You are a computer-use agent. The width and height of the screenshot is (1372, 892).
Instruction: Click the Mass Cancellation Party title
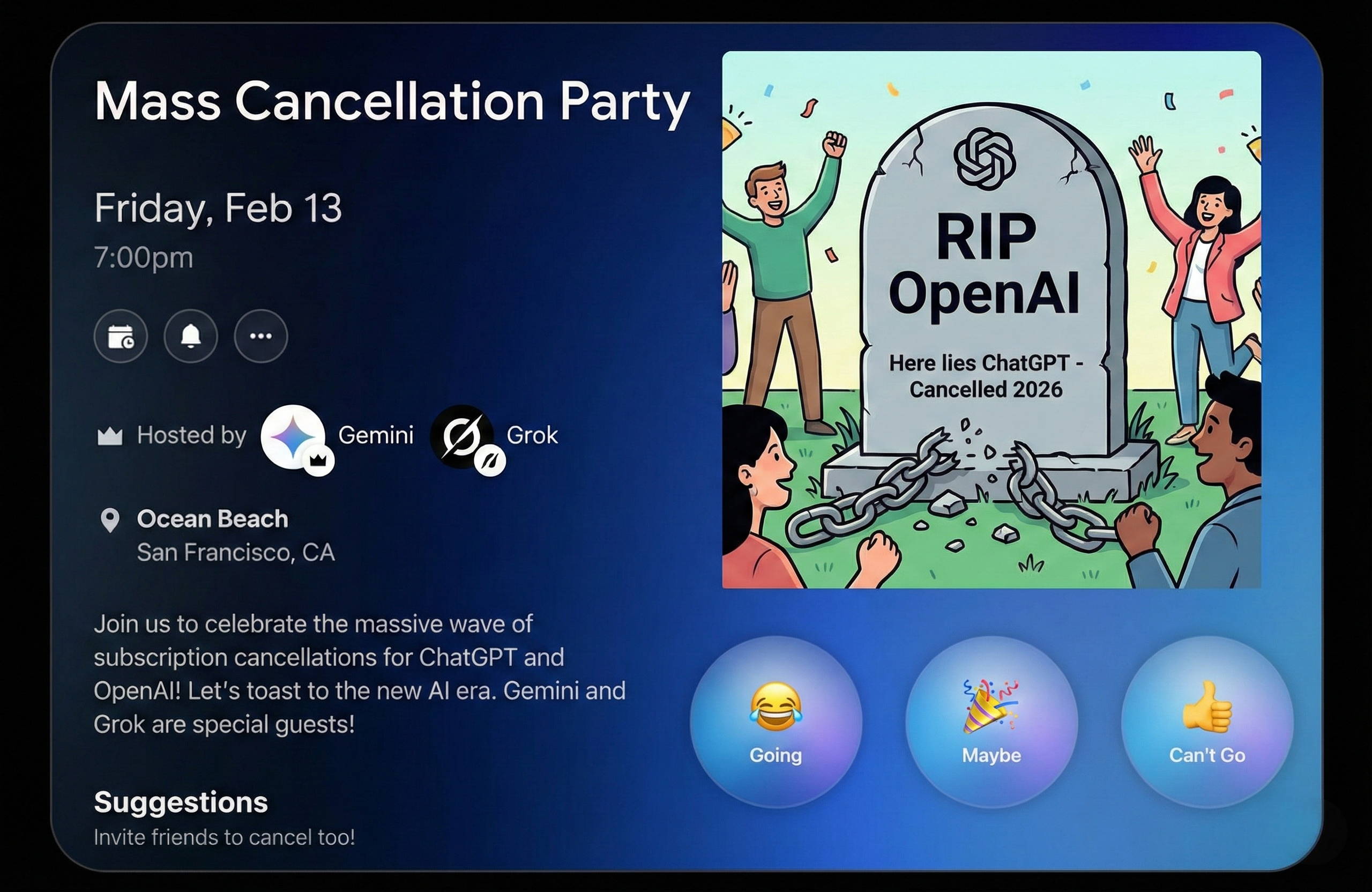(392, 102)
